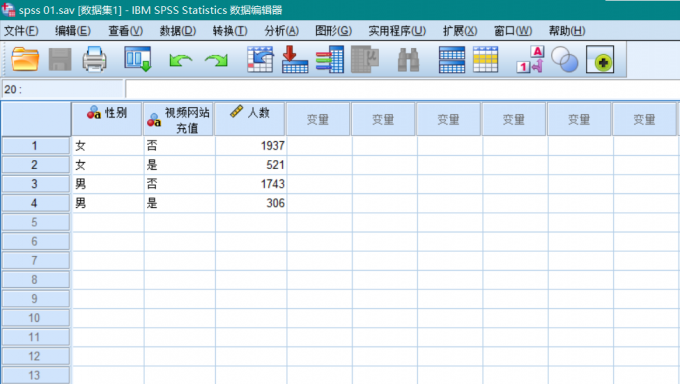Click the Select cases yellow grid icon
Screen dimensions: 680x384
coord(485,60)
